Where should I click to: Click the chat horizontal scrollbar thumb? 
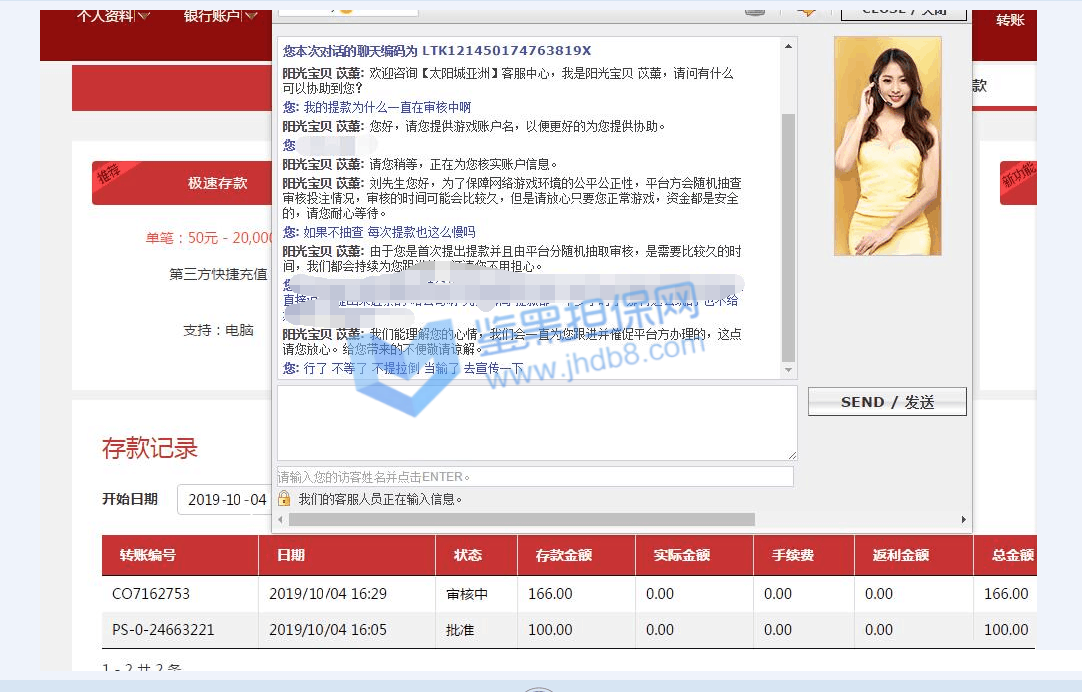[520, 520]
